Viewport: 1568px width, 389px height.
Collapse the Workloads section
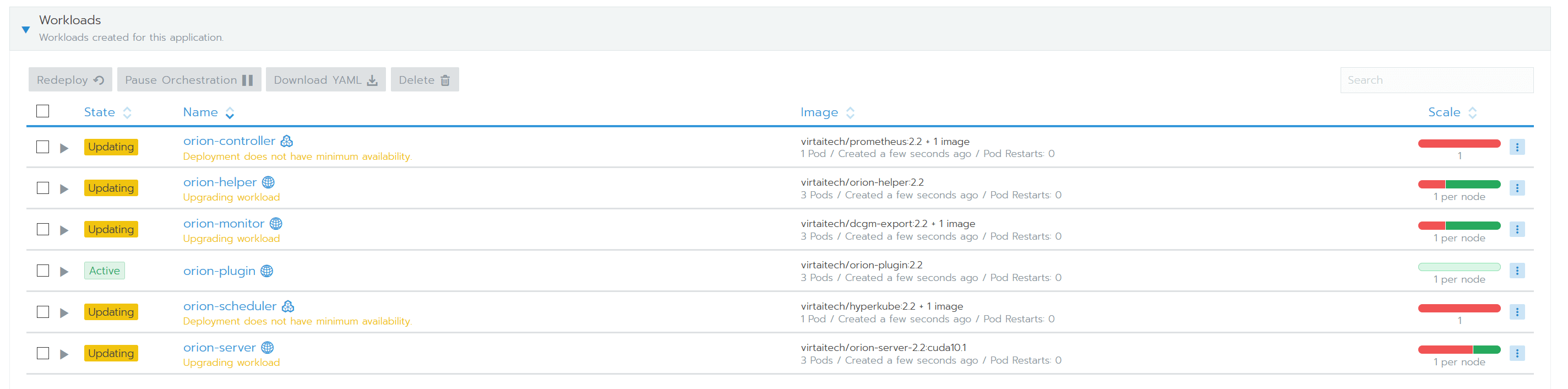click(x=25, y=29)
